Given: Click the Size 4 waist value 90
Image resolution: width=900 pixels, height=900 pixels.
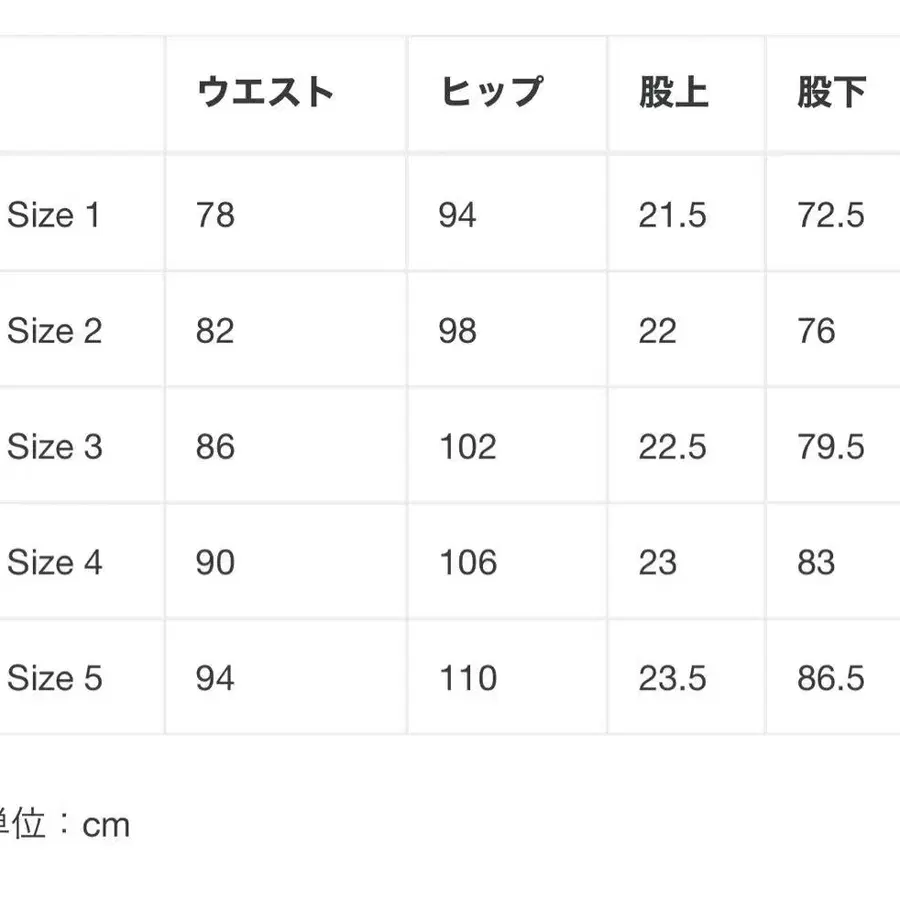Looking at the screenshot, I should click(215, 563).
